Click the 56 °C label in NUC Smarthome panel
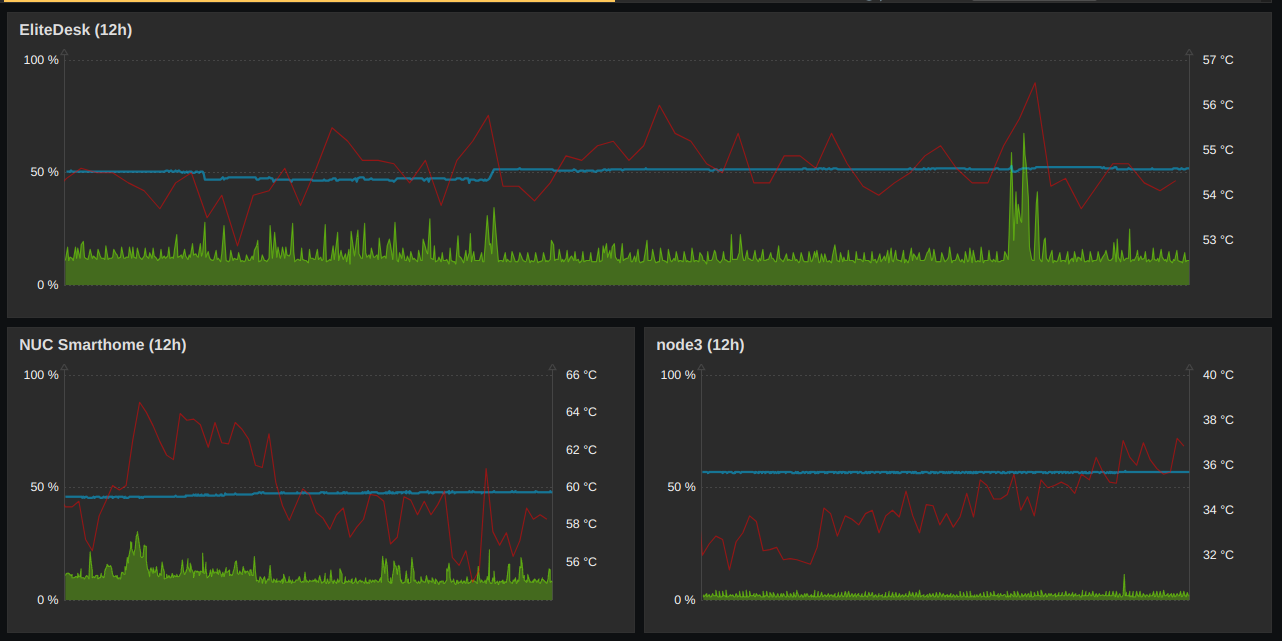This screenshot has height=641, width=1282. (581, 562)
